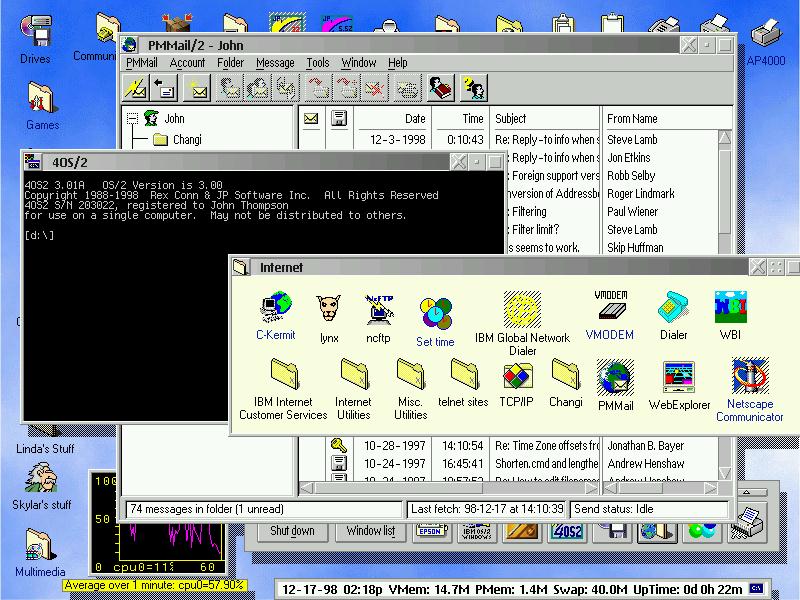Open the Window menu in PMMail
800x600 pixels.
pyautogui.click(x=359, y=63)
